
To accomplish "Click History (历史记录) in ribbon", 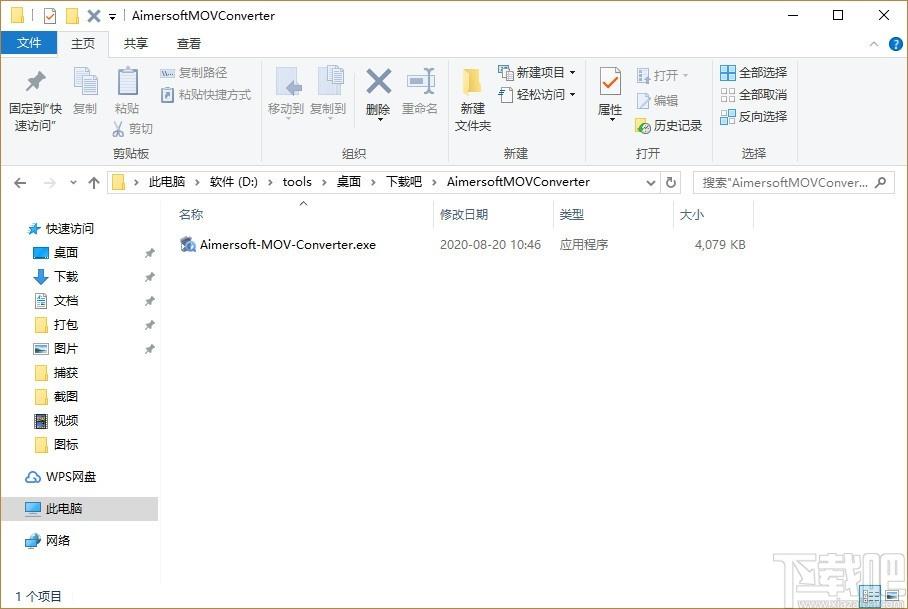I will 669,126.
